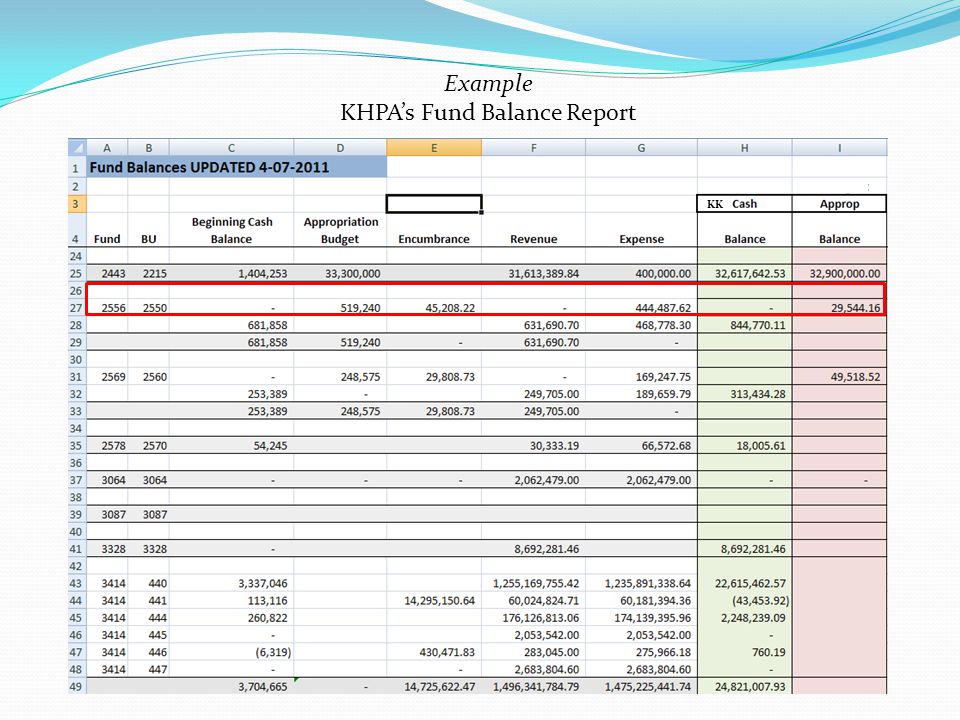Screen dimensions: 960x720
Task: Click the value 33,300,000
Action: pyautogui.click(x=353, y=274)
